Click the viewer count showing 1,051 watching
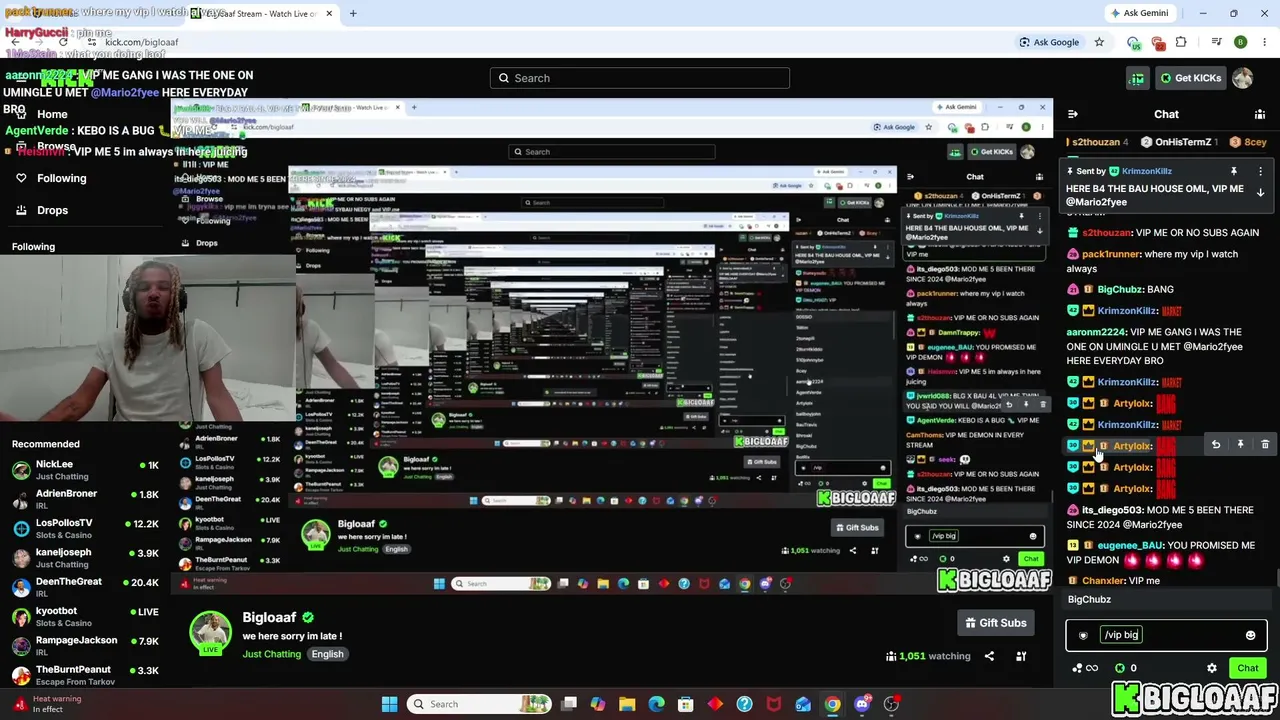The width and height of the screenshot is (1280, 720). tap(928, 656)
